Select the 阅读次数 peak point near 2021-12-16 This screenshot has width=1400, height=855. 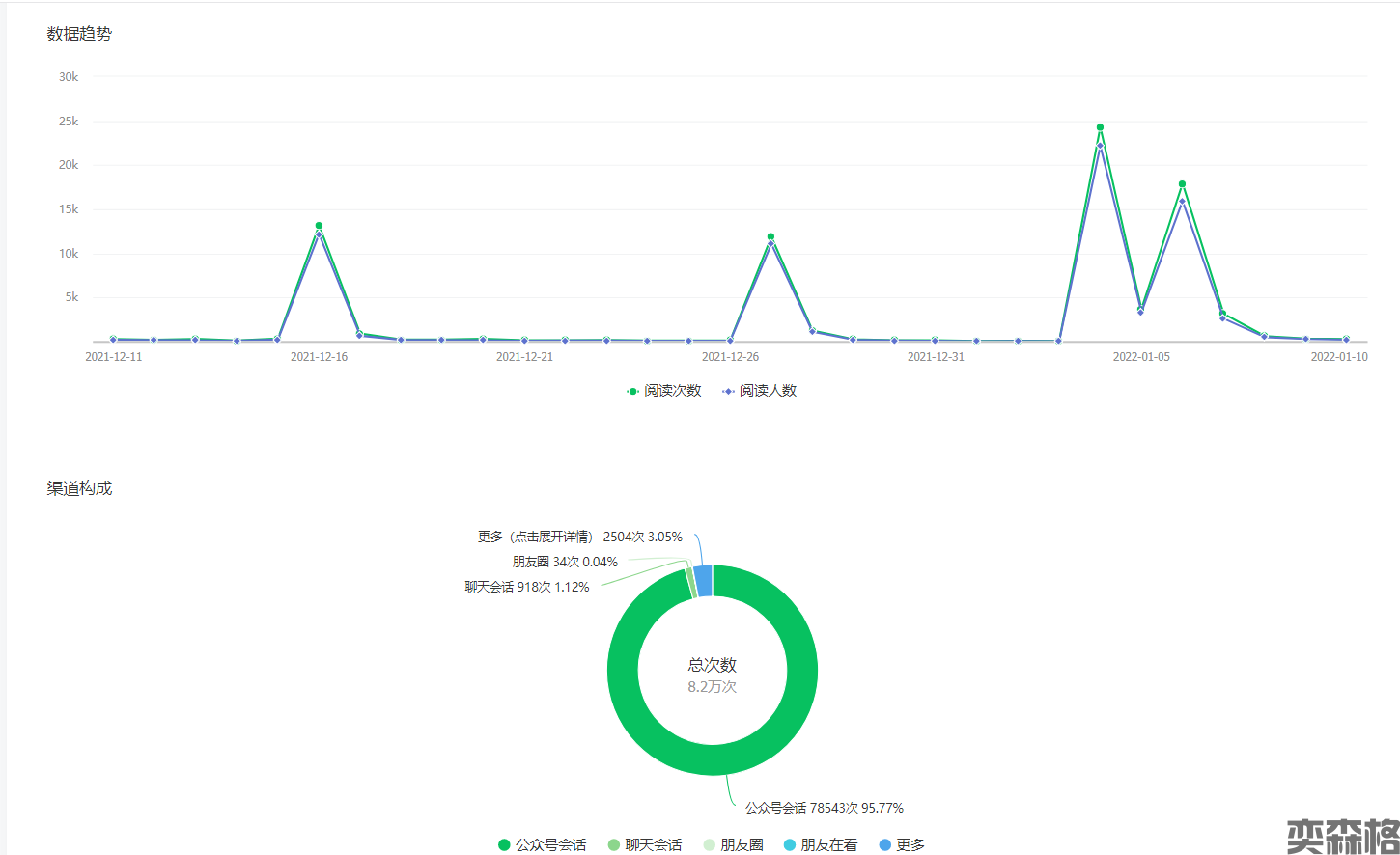coord(319,226)
